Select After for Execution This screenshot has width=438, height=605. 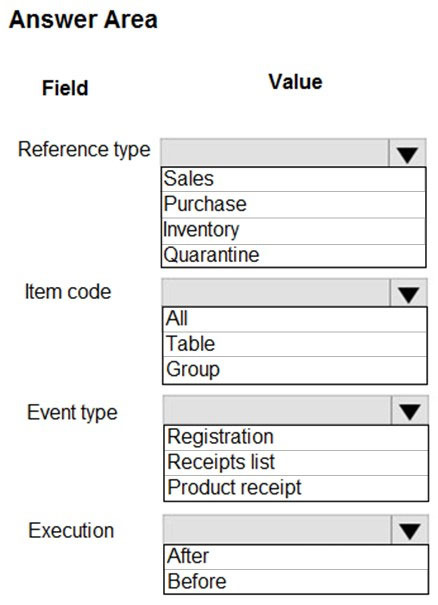[296, 557]
